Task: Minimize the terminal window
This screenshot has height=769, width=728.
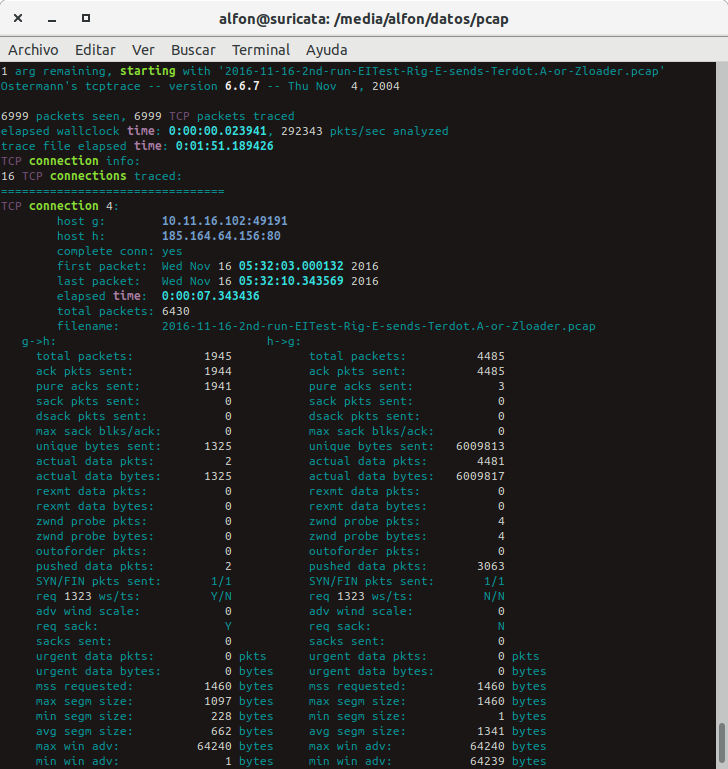Action: pos(52,19)
